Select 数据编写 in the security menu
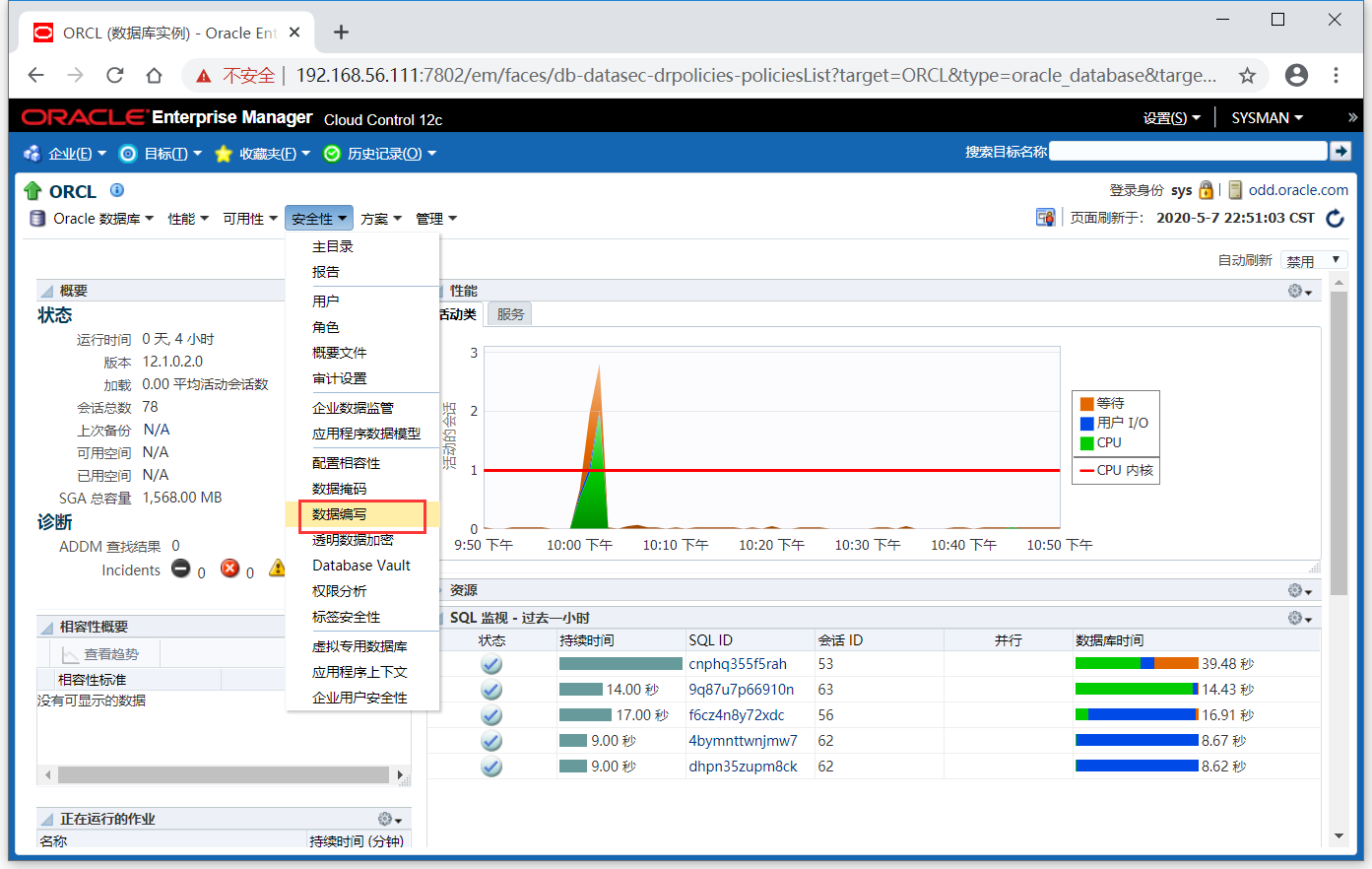Image resolution: width=1372 pixels, height=869 pixels. pos(361,514)
